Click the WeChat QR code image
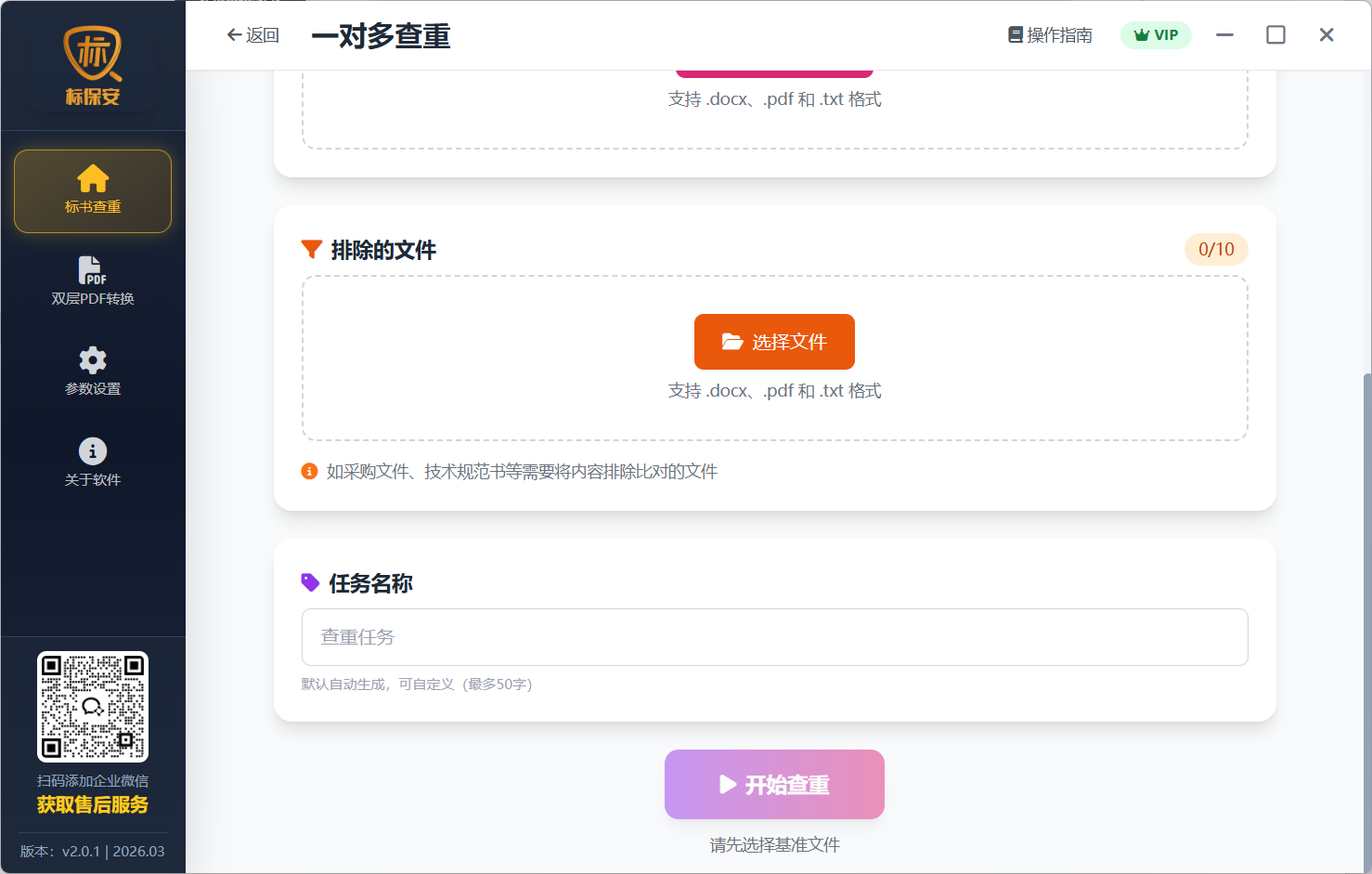The width and height of the screenshot is (1372, 874). pyautogui.click(x=93, y=707)
